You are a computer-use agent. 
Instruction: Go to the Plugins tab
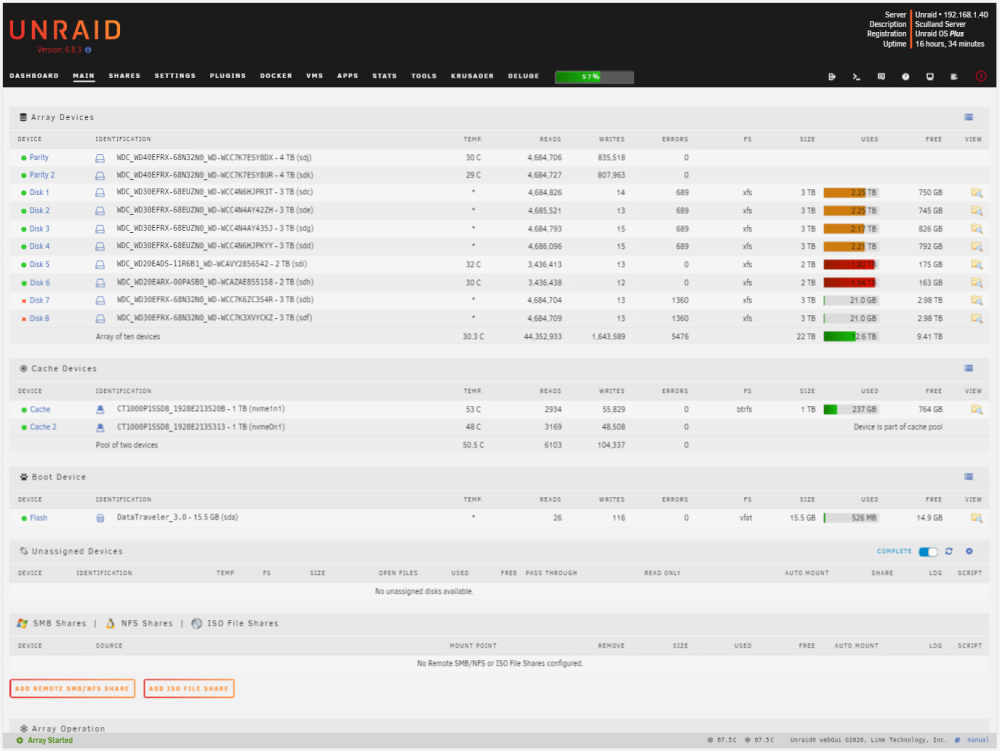[228, 76]
